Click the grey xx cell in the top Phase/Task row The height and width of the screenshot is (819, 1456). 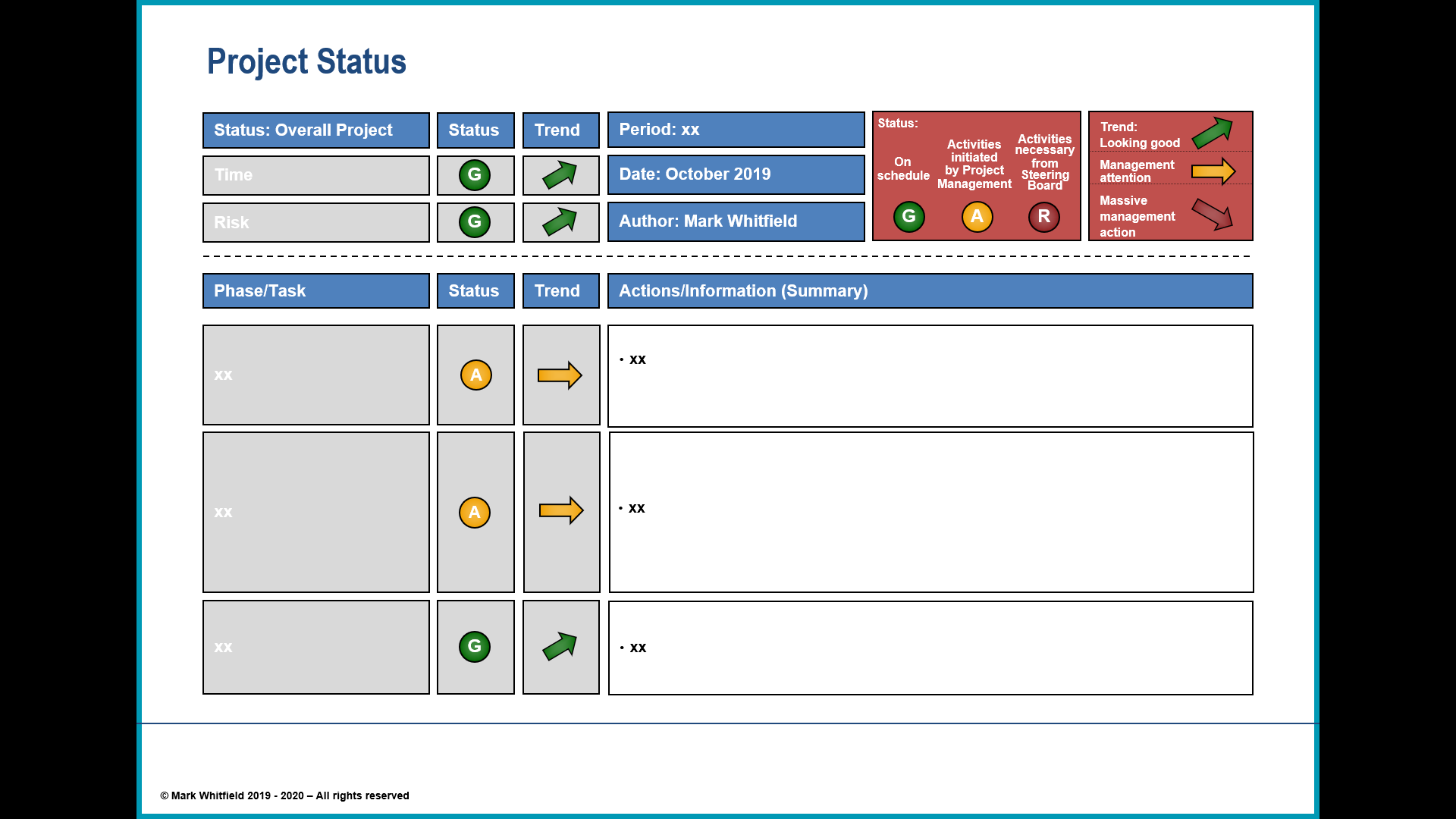click(315, 375)
